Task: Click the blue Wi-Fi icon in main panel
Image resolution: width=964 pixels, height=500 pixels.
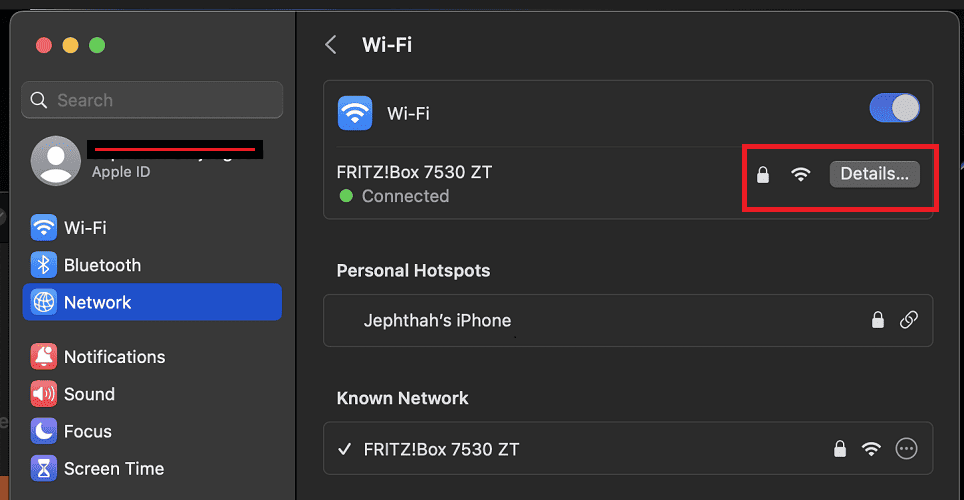Action: coord(355,113)
